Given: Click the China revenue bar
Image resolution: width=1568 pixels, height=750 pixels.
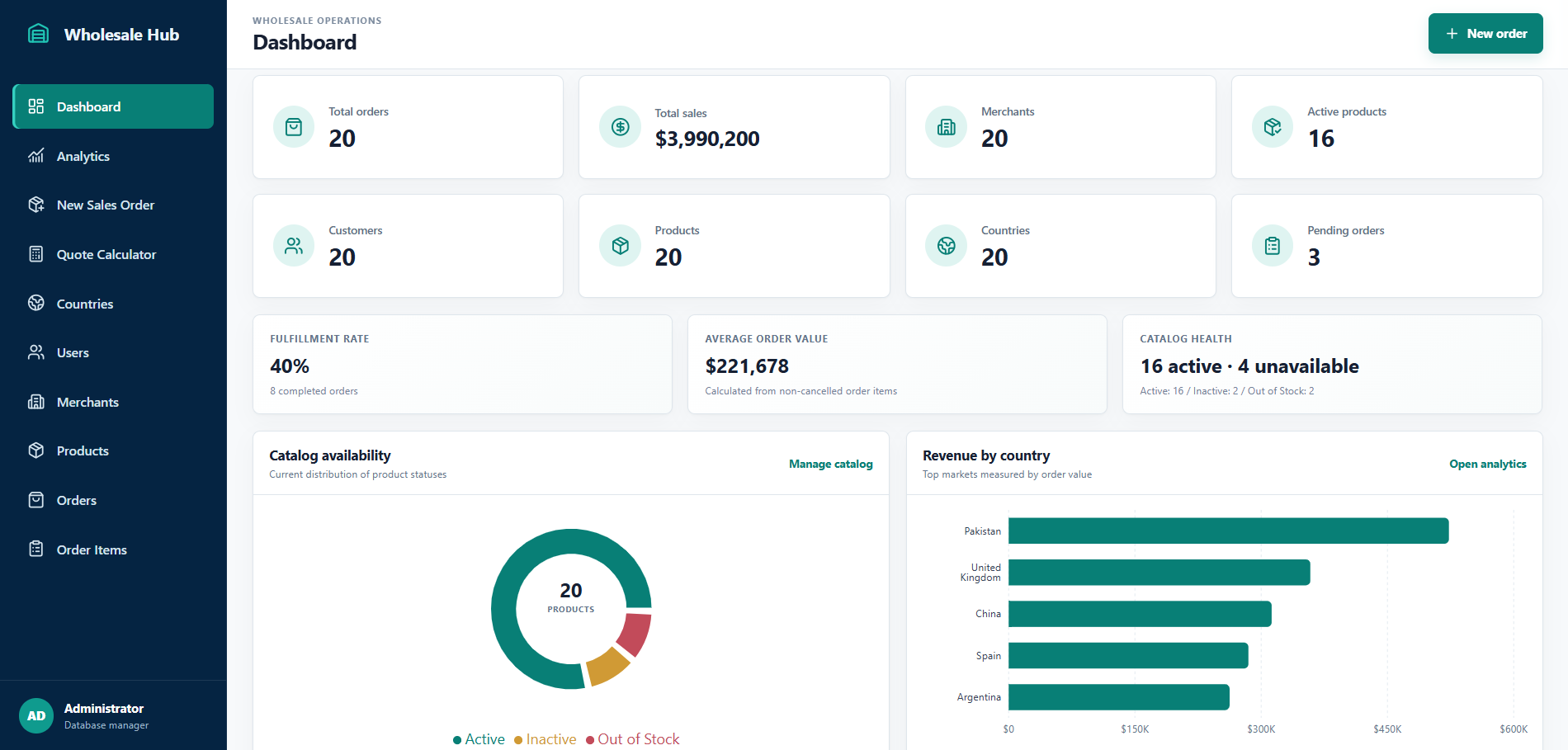Looking at the screenshot, I should [x=1140, y=614].
